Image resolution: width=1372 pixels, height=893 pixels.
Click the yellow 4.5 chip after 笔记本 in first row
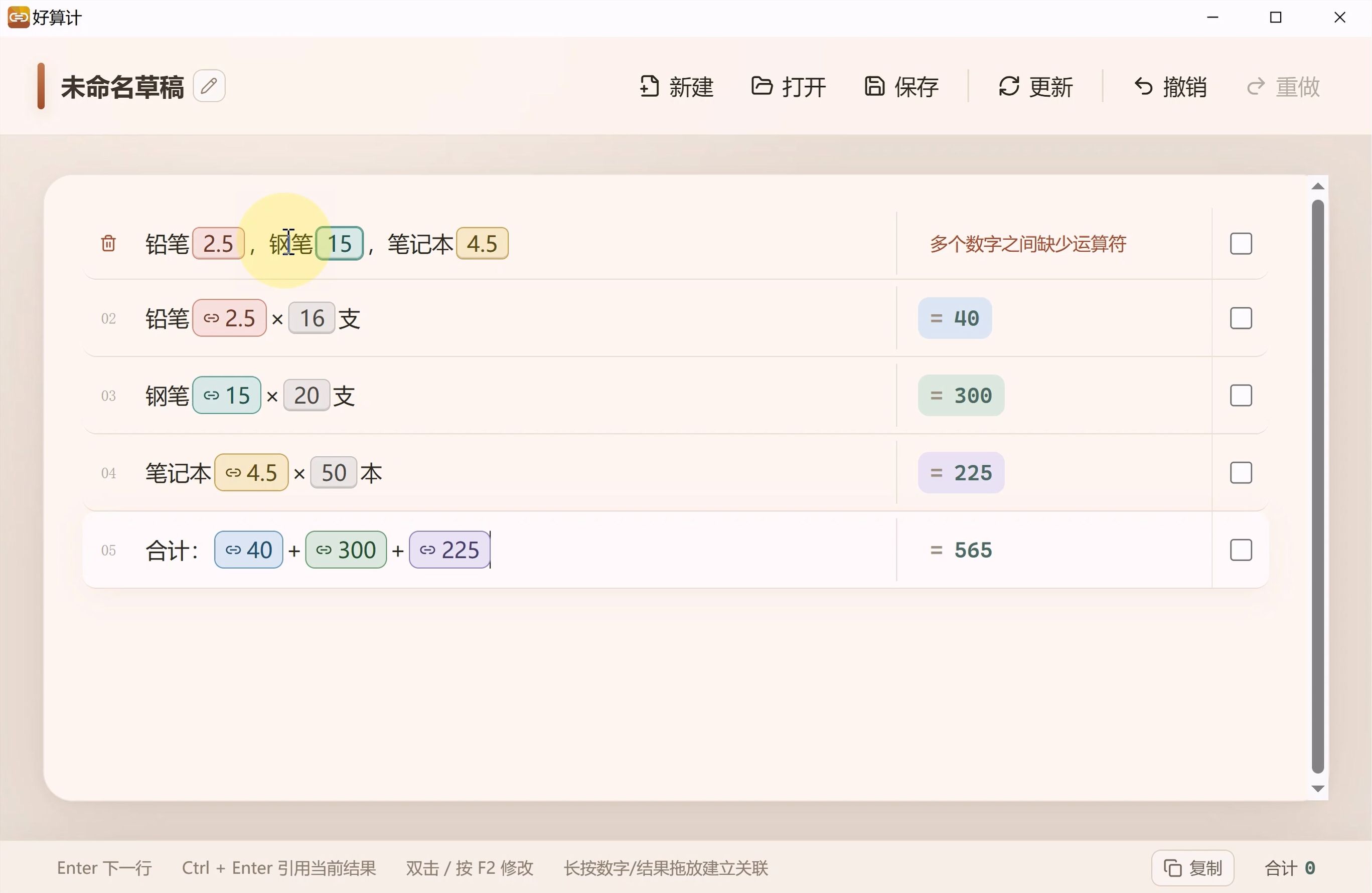482,244
